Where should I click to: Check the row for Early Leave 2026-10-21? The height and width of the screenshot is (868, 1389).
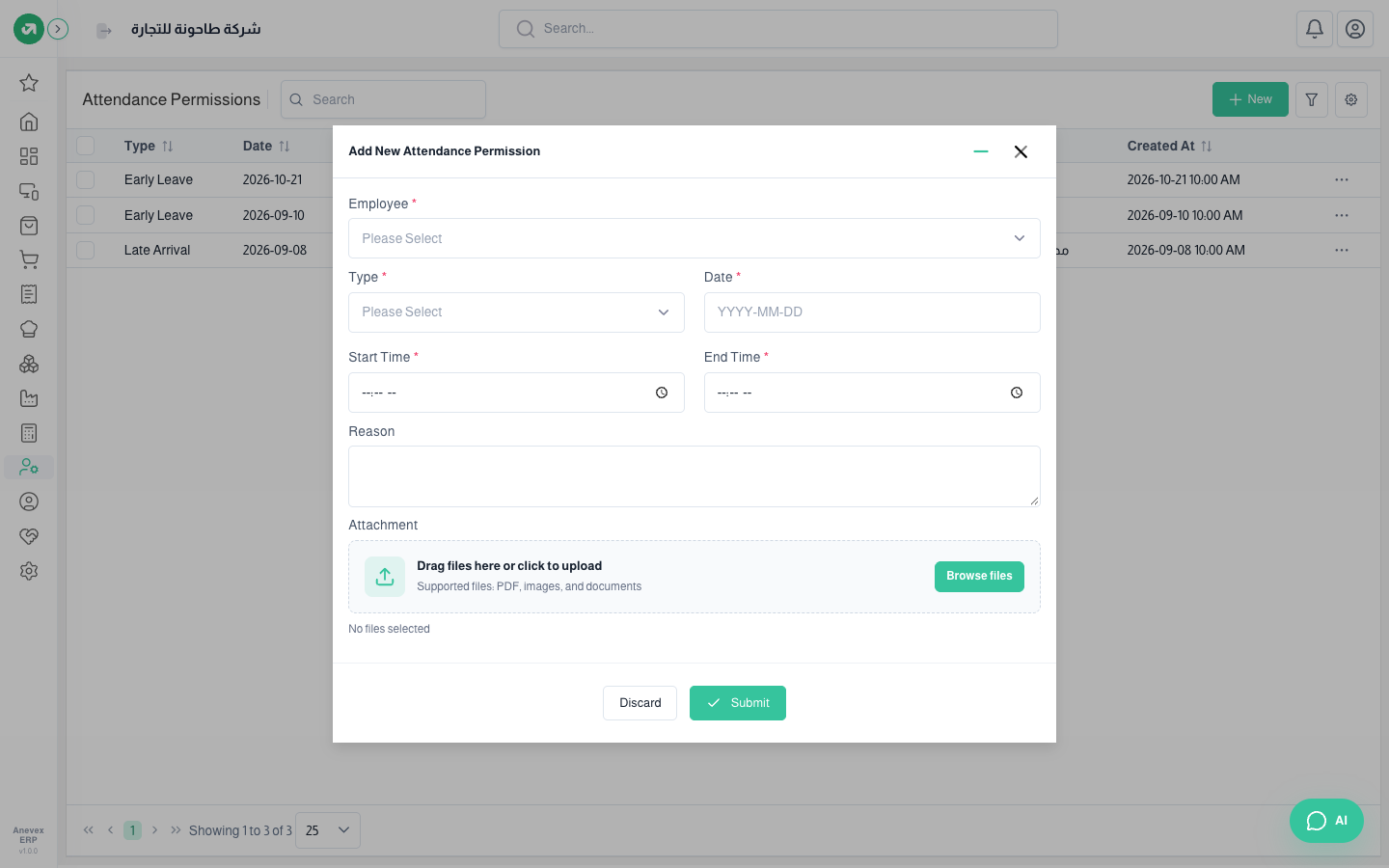(x=86, y=179)
